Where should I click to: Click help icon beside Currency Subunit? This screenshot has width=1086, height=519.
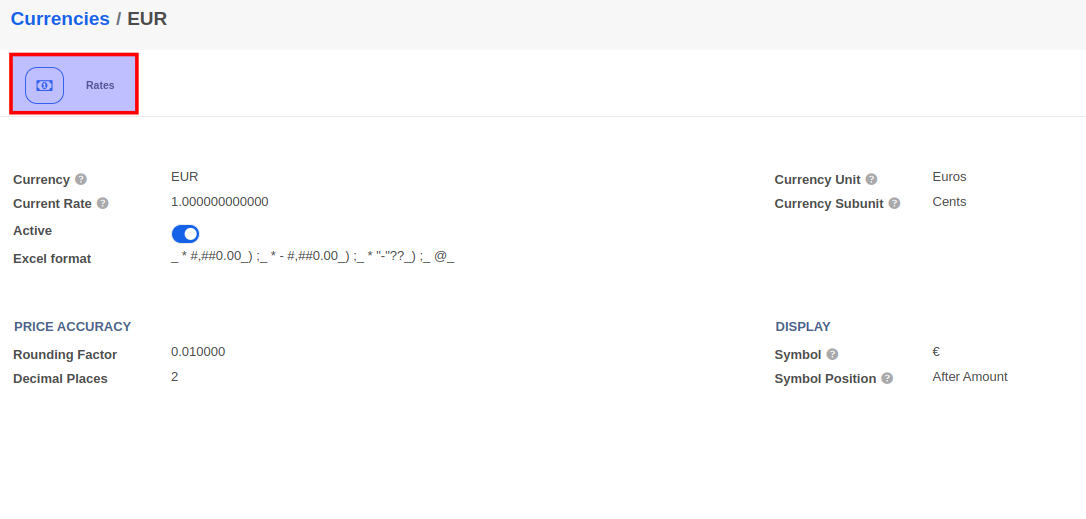tap(894, 203)
